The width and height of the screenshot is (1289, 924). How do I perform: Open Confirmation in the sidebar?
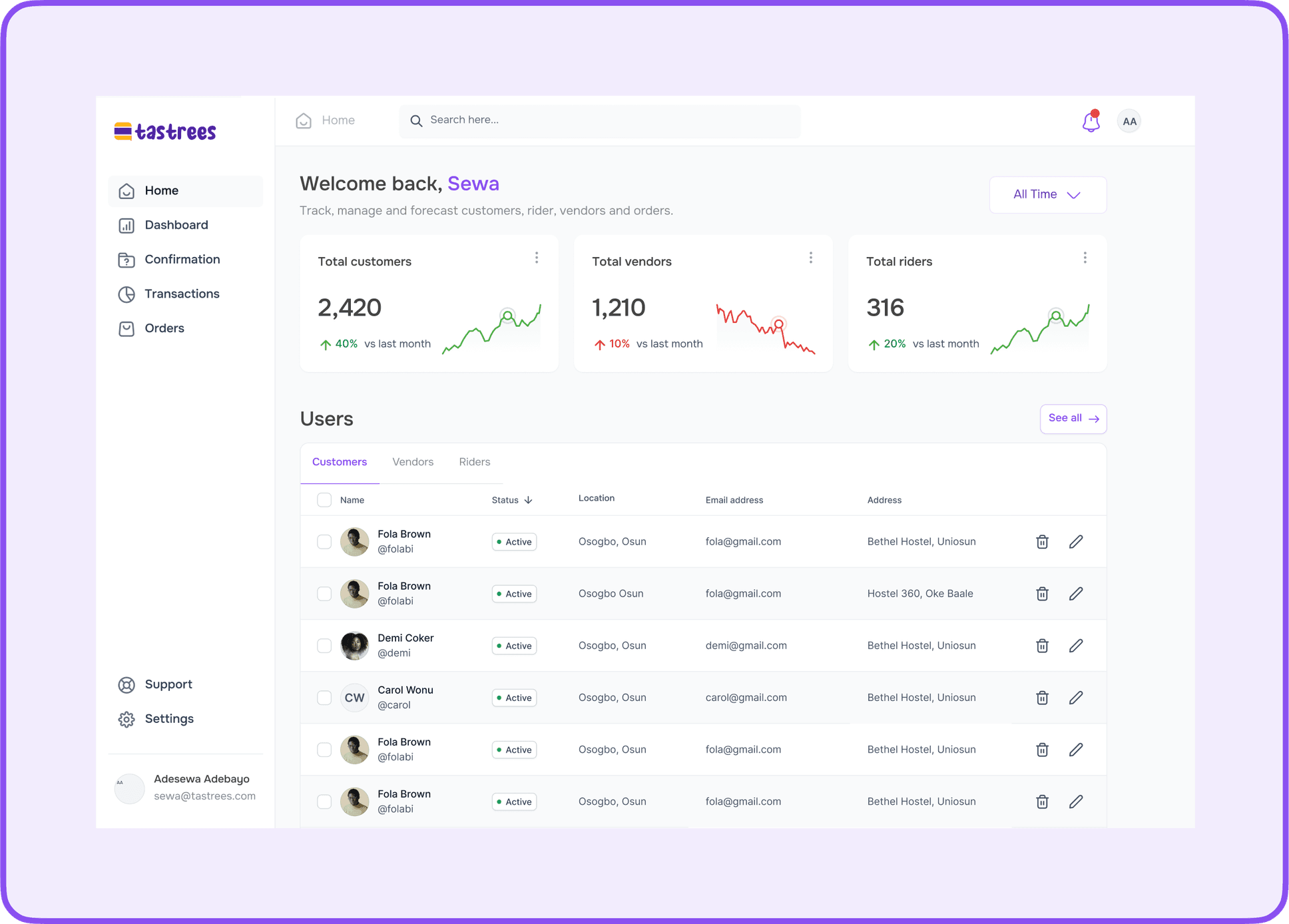point(182,260)
